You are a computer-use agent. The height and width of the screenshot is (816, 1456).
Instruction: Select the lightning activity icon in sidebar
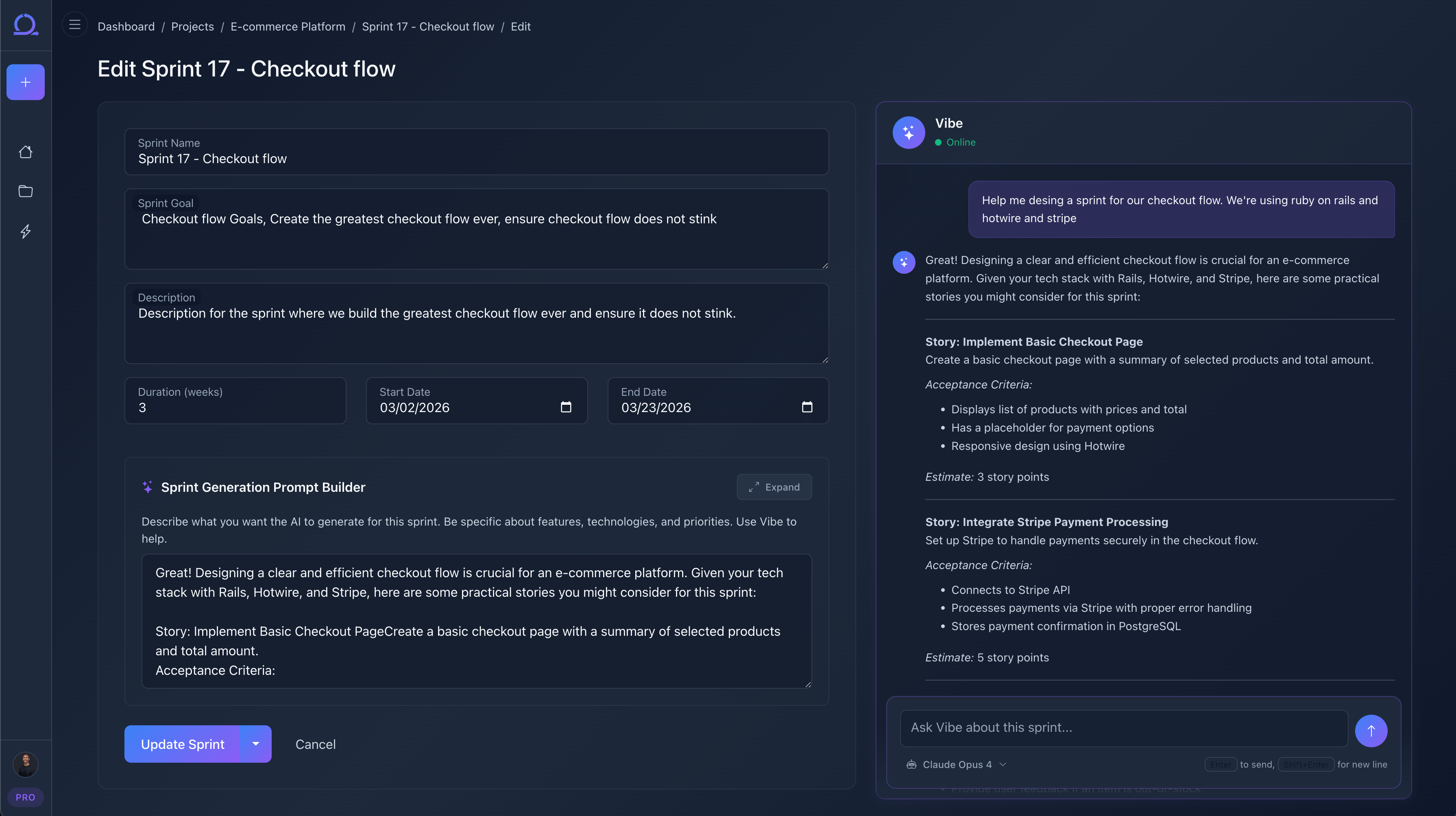26,231
